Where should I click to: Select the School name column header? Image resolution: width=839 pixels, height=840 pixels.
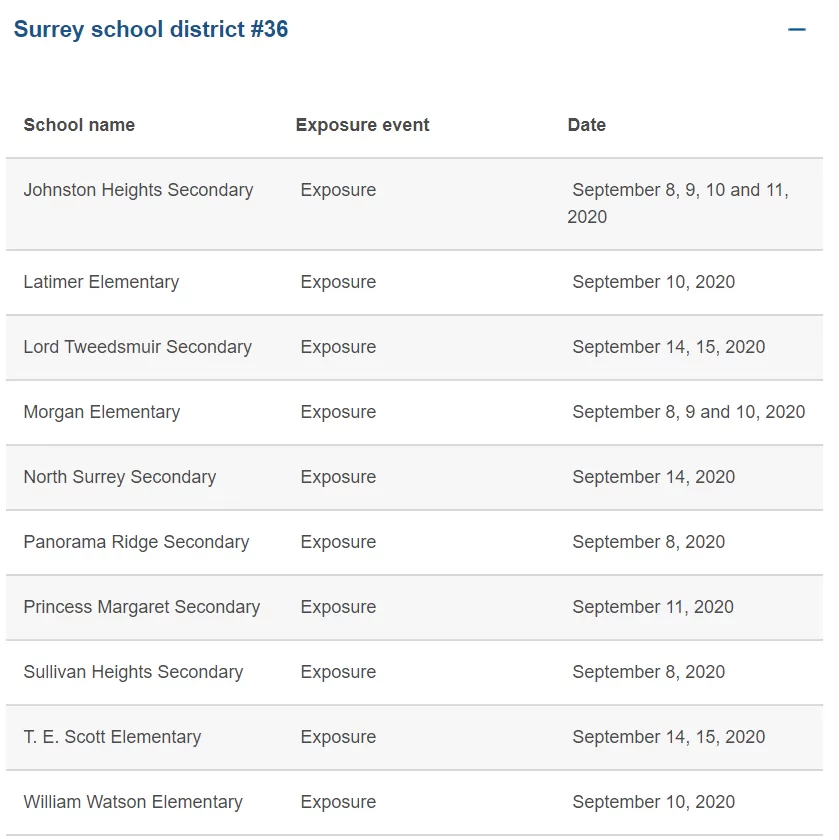[x=79, y=125]
